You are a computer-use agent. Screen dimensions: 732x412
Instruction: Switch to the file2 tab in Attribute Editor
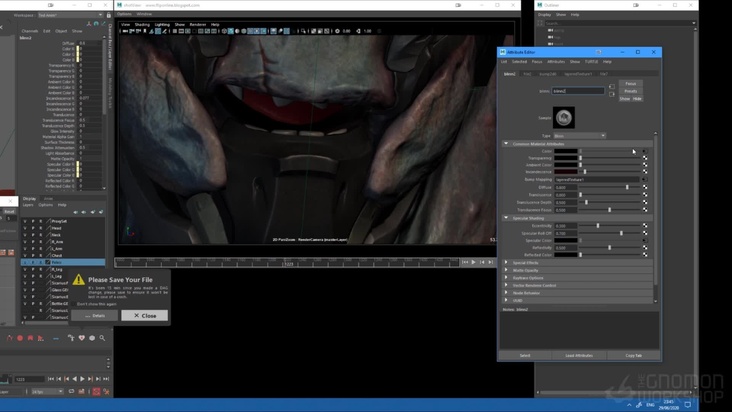pos(527,74)
